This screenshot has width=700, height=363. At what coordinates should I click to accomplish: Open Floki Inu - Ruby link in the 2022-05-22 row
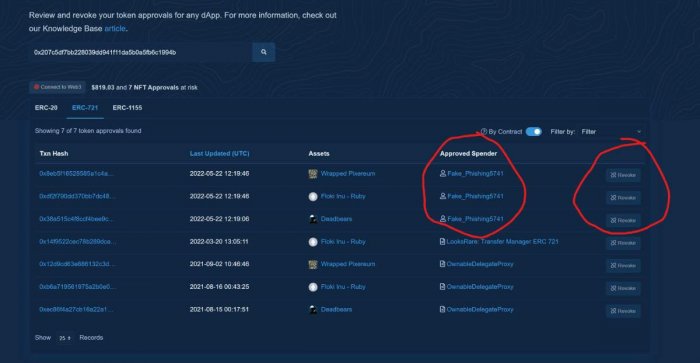pos(343,196)
